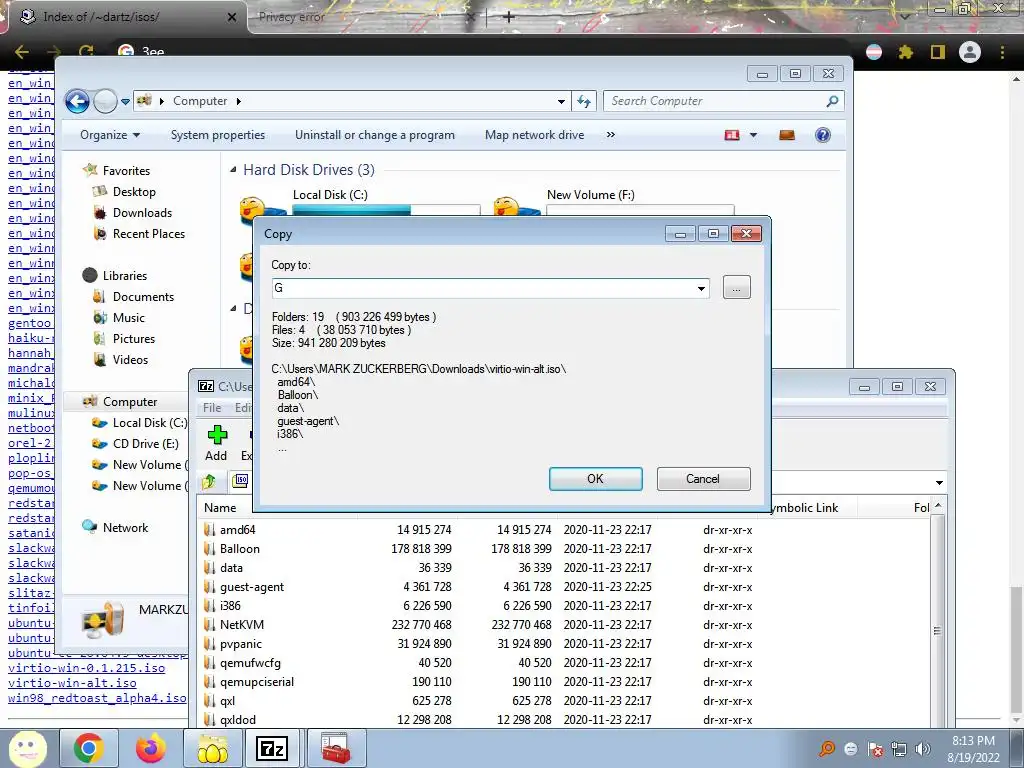Select the amd64 folder in 7-Zip list

pyautogui.click(x=237, y=530)
